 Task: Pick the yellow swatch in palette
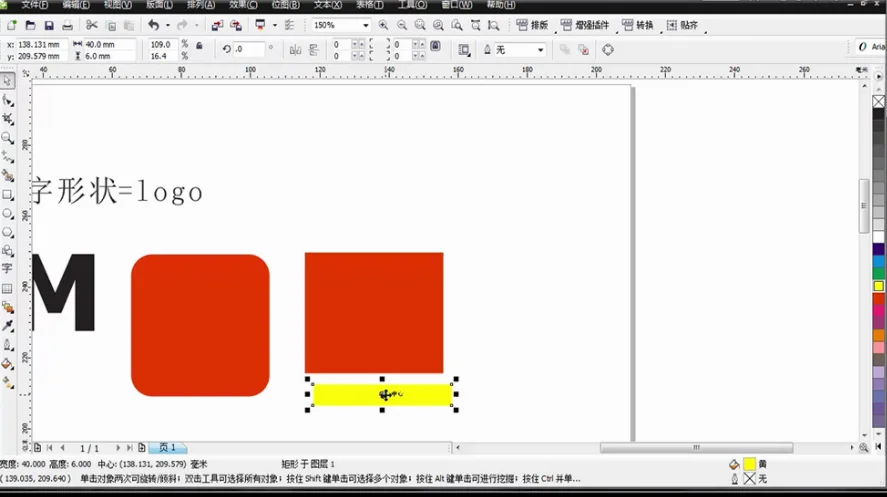pyautogui.click(x=879, y=286)
